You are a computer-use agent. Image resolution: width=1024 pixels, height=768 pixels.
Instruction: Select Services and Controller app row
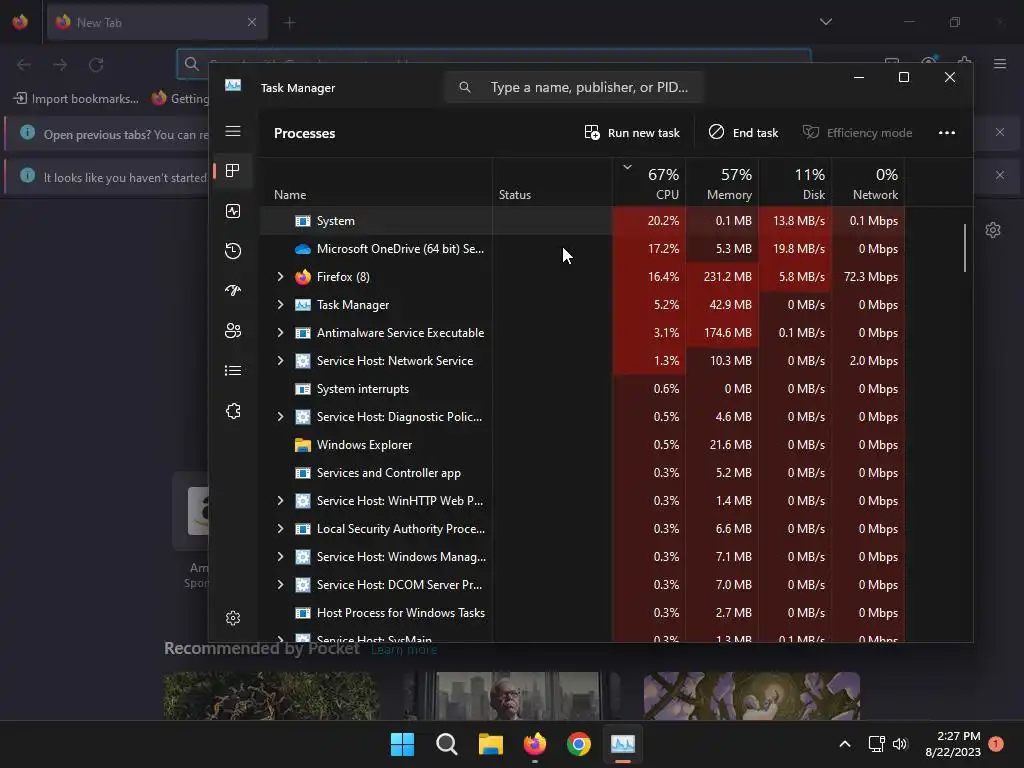pos(582,473)
